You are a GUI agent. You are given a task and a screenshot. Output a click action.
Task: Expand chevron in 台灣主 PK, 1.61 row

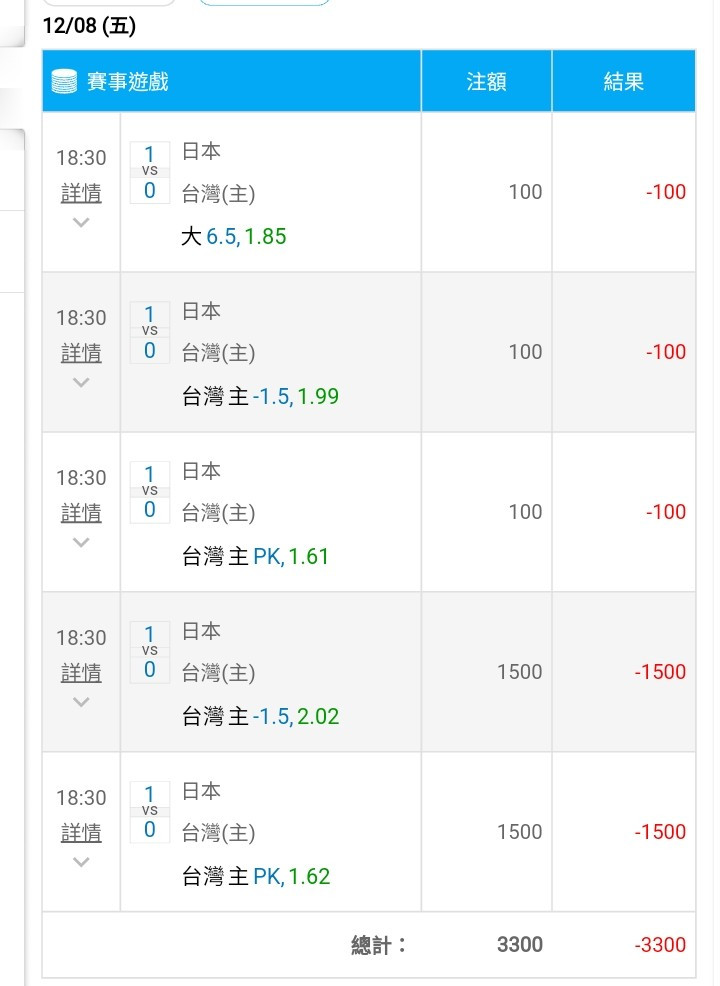click(81, 541)
